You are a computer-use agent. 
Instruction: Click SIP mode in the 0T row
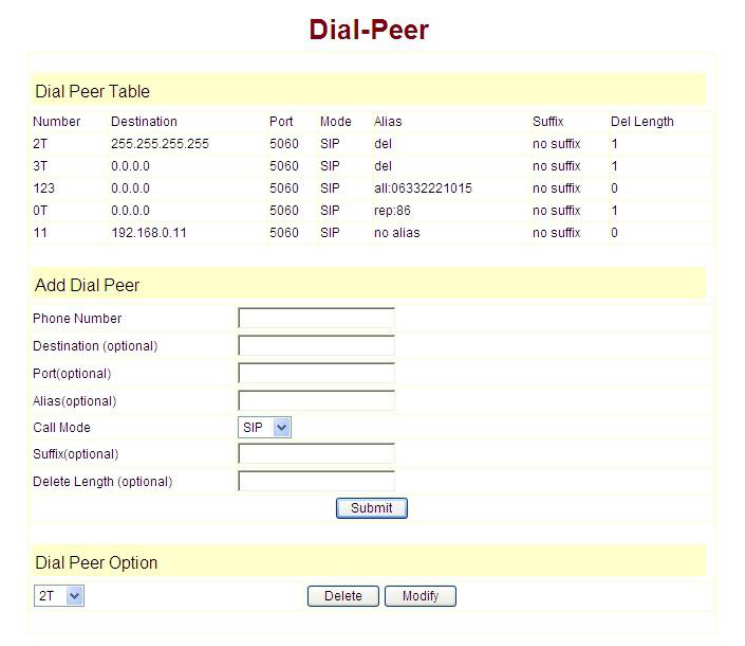330,210
